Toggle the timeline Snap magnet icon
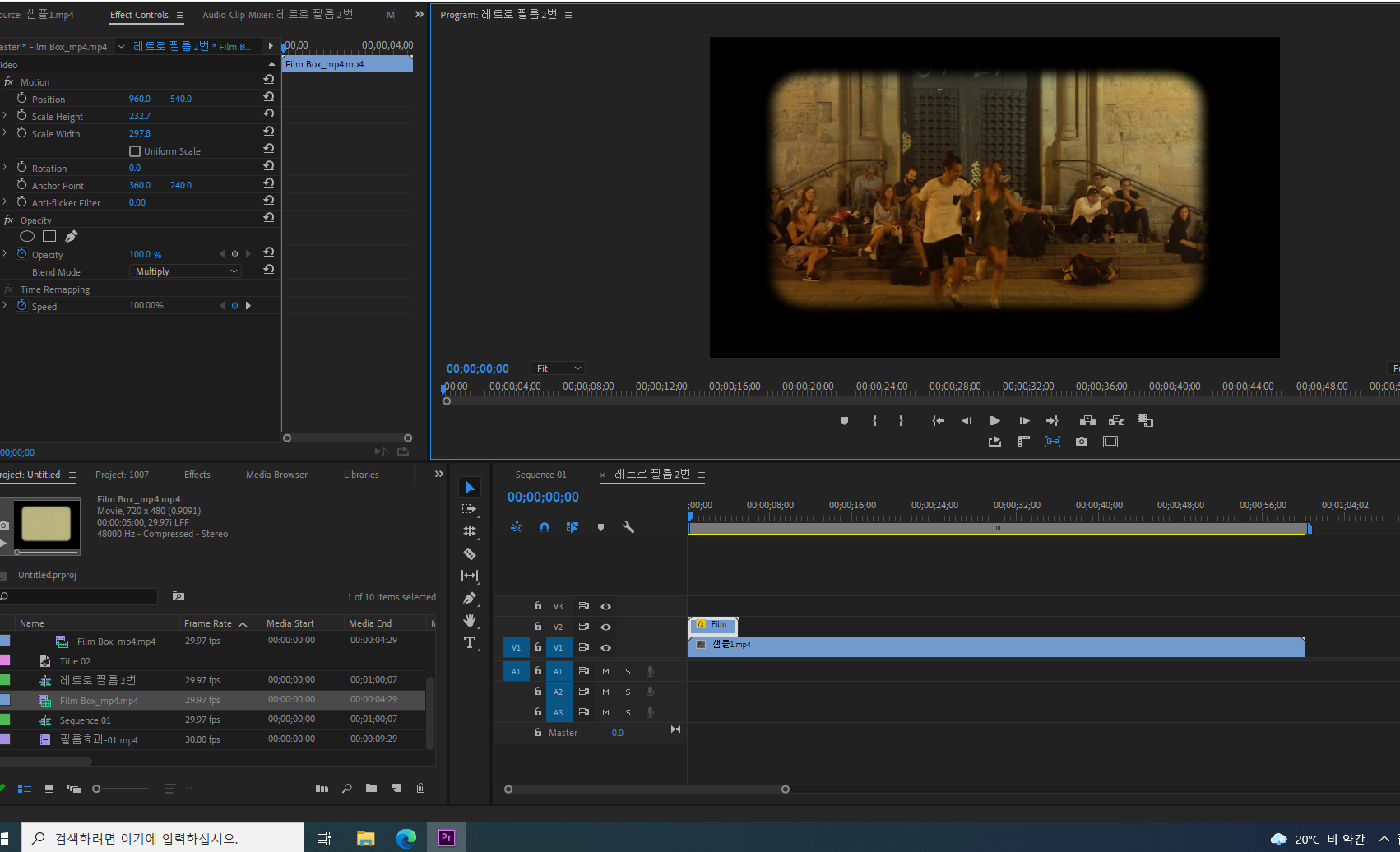 pos(545,527)
